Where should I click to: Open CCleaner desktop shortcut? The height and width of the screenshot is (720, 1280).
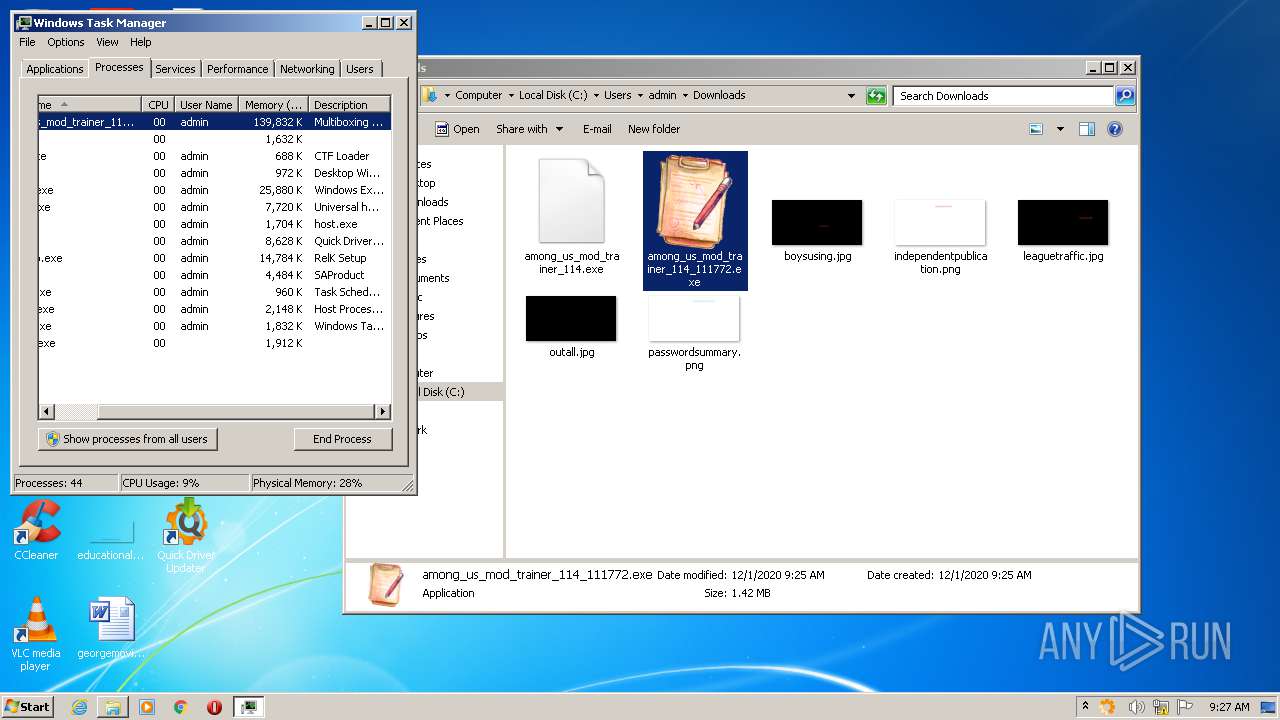click(x=36, y=530)
